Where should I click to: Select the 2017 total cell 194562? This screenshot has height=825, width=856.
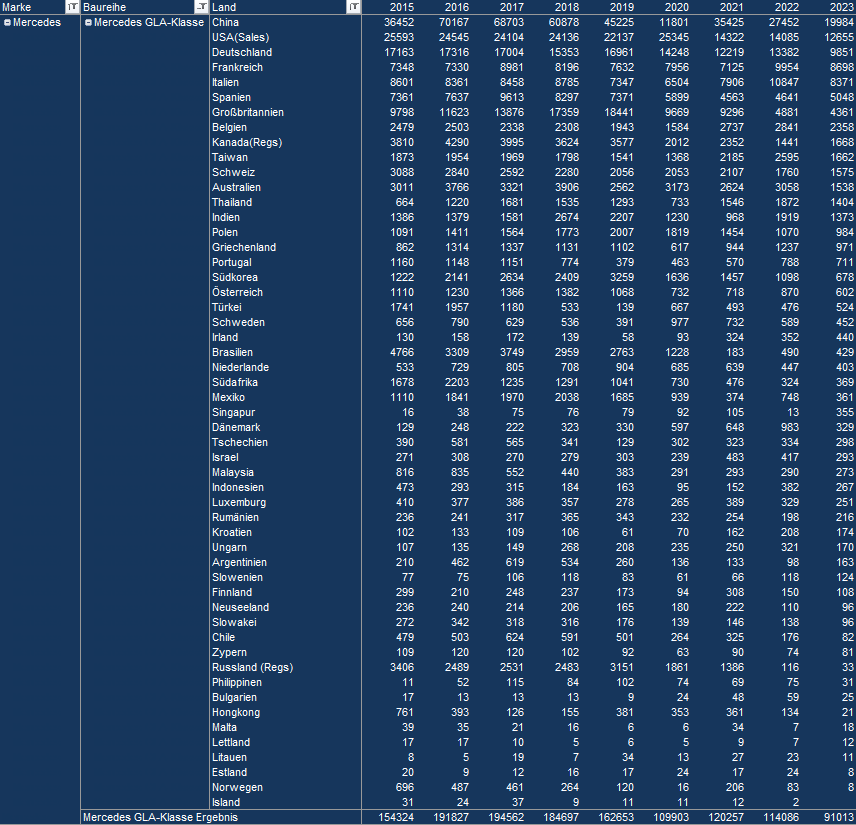point(505,818)
